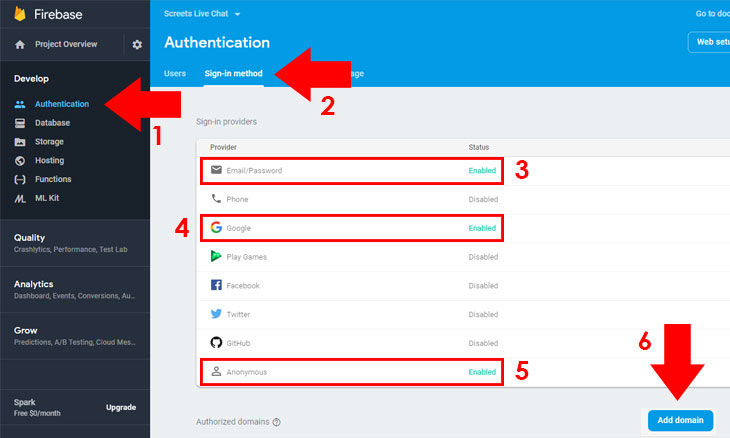Viewport: 730px width, 438px height.
Task: Click the Play Games icon
Action: point(216,256)
